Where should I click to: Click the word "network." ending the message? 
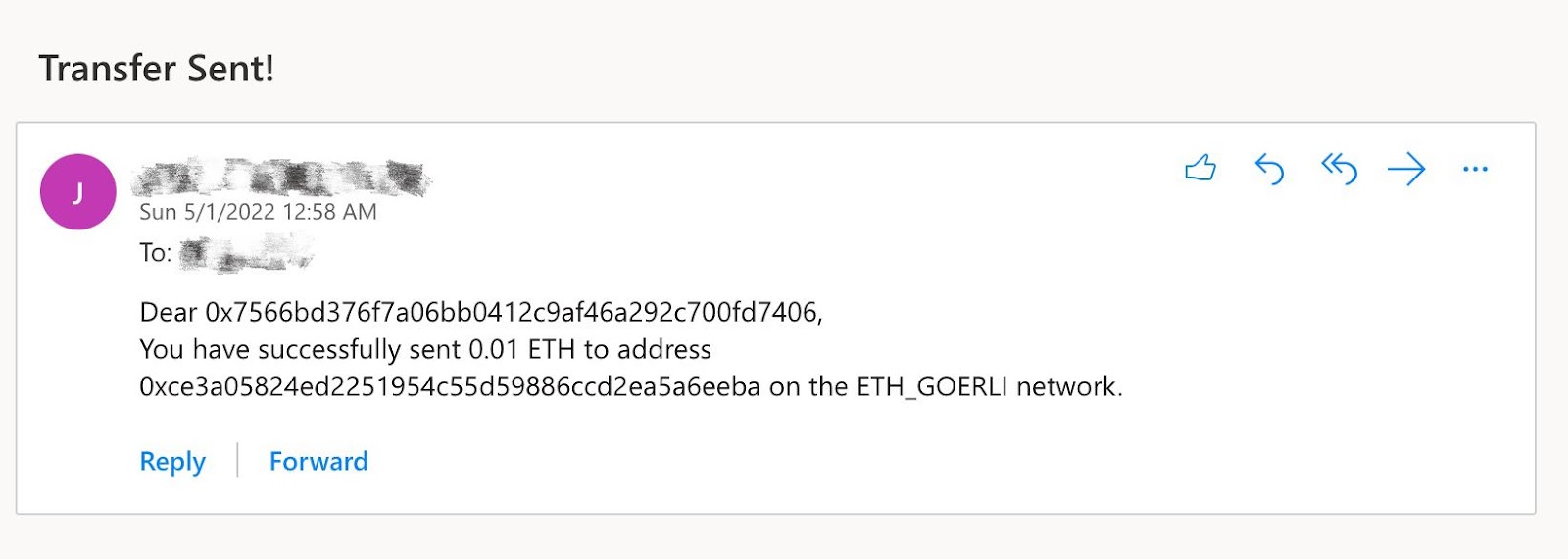coord(1069,387)
